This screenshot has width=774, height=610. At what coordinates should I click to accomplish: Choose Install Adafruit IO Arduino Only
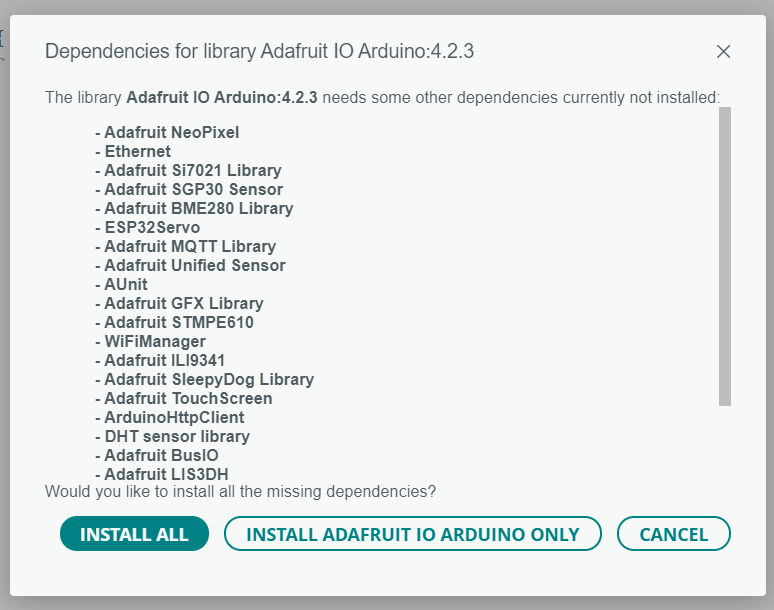[x=412, y=534]
